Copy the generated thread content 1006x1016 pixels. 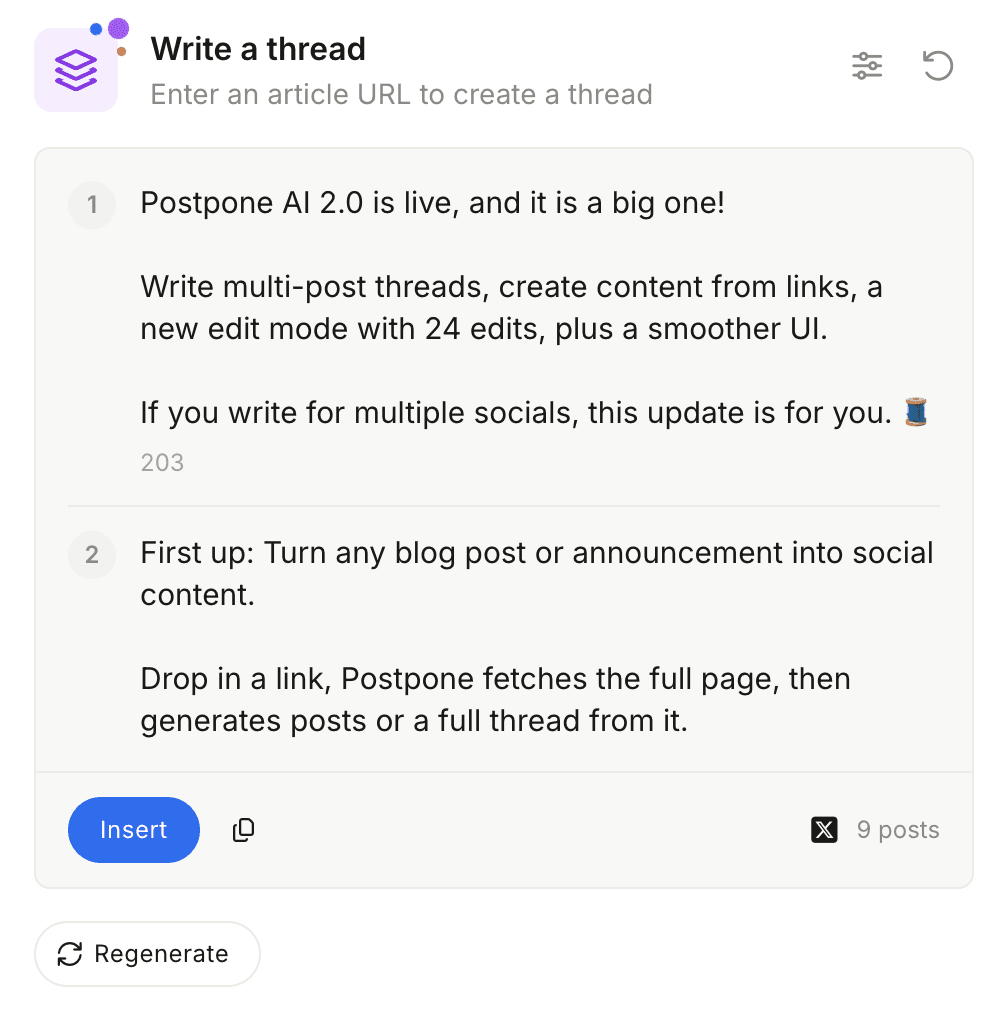coord(242,830)
